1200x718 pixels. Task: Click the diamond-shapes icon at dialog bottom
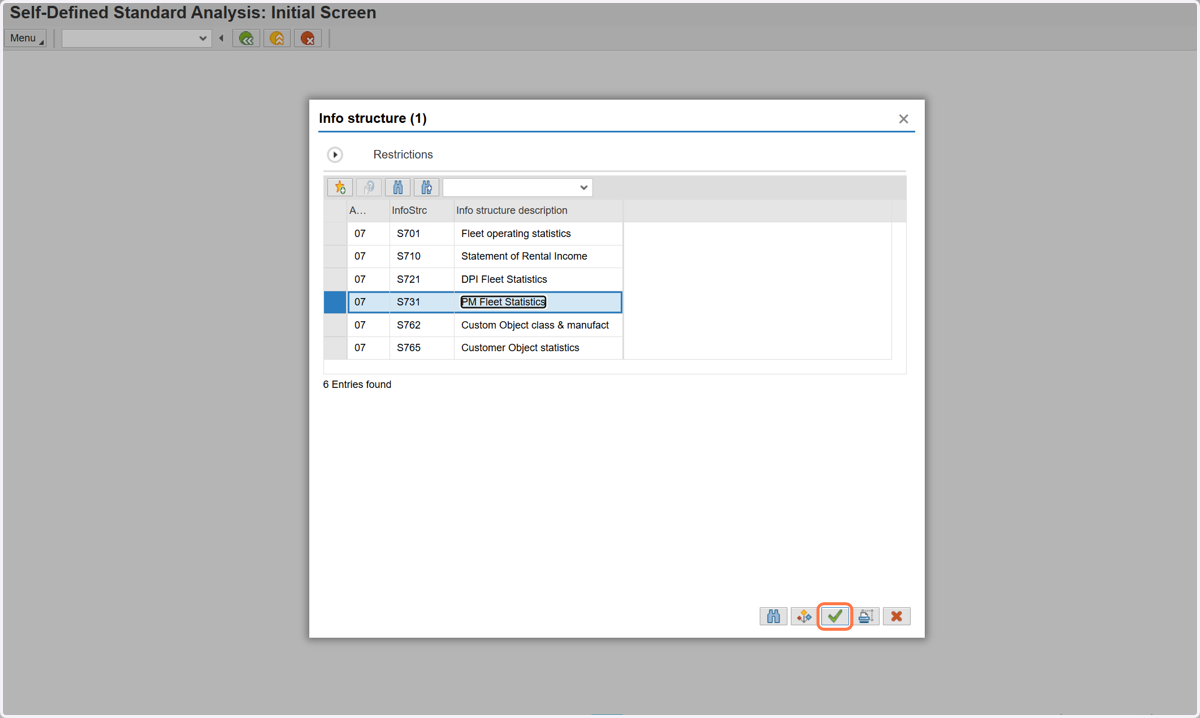(804, 616)
